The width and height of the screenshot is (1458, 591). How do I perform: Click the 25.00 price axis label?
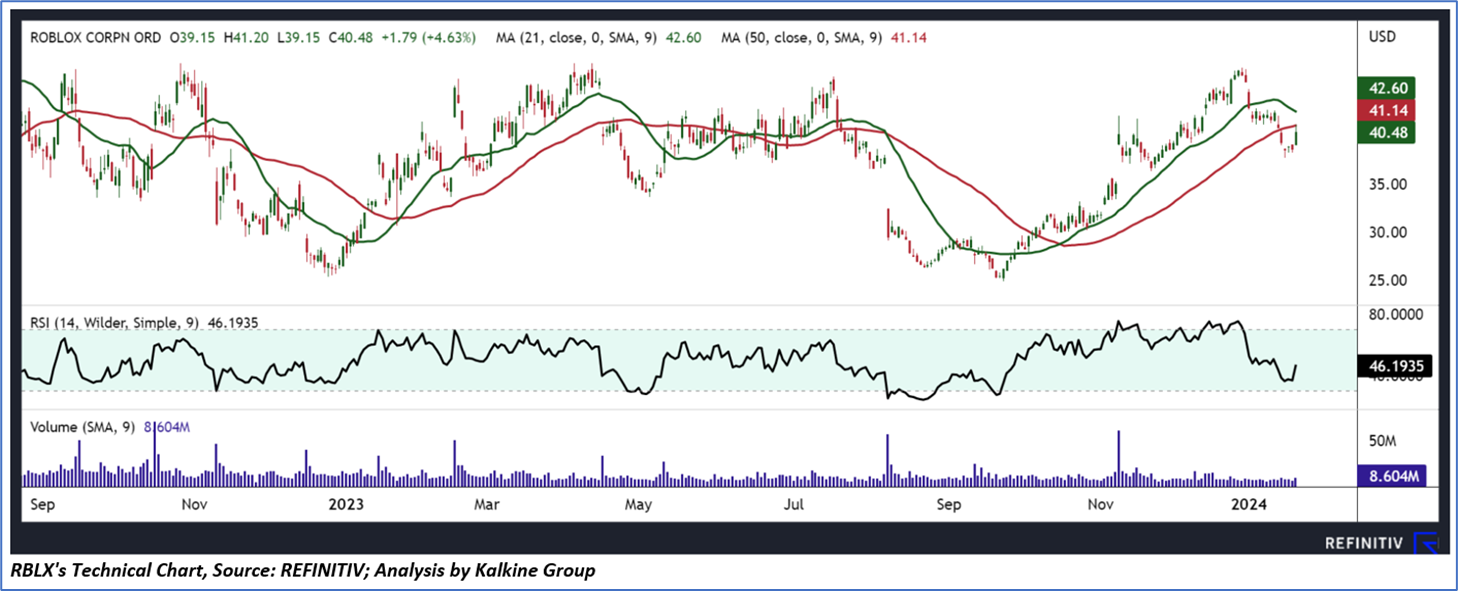pos(1386,280)
